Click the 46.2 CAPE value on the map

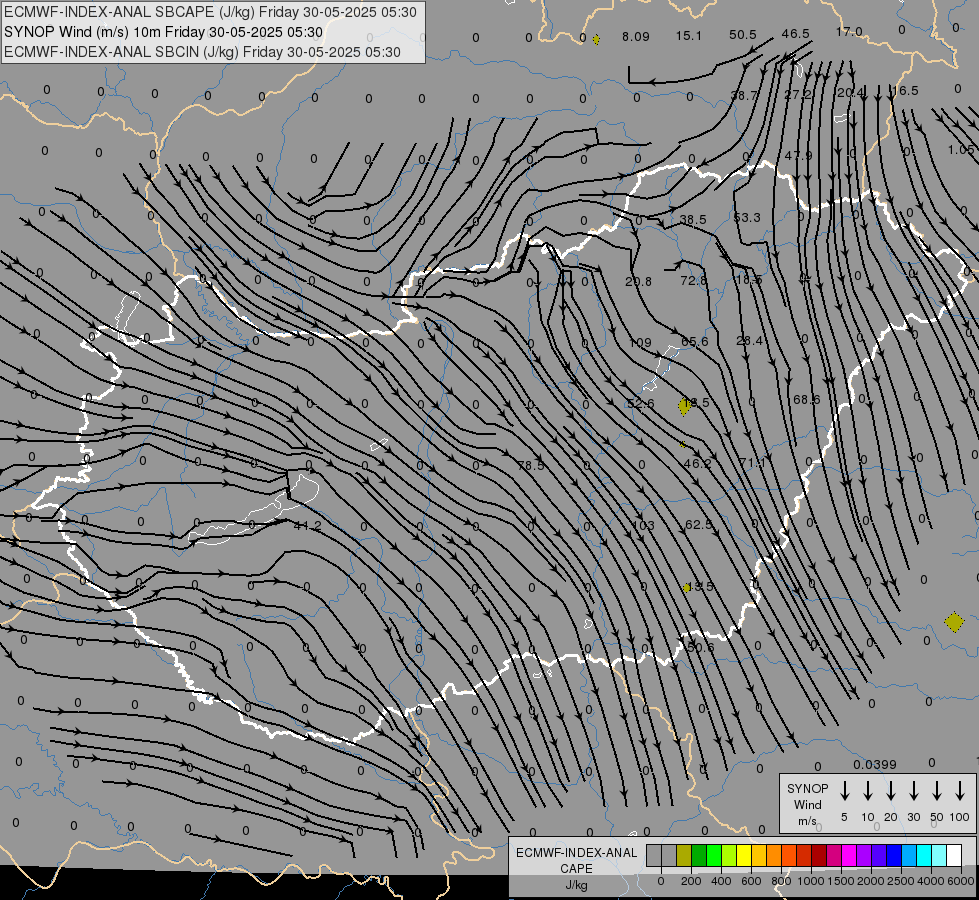point(697,463)
